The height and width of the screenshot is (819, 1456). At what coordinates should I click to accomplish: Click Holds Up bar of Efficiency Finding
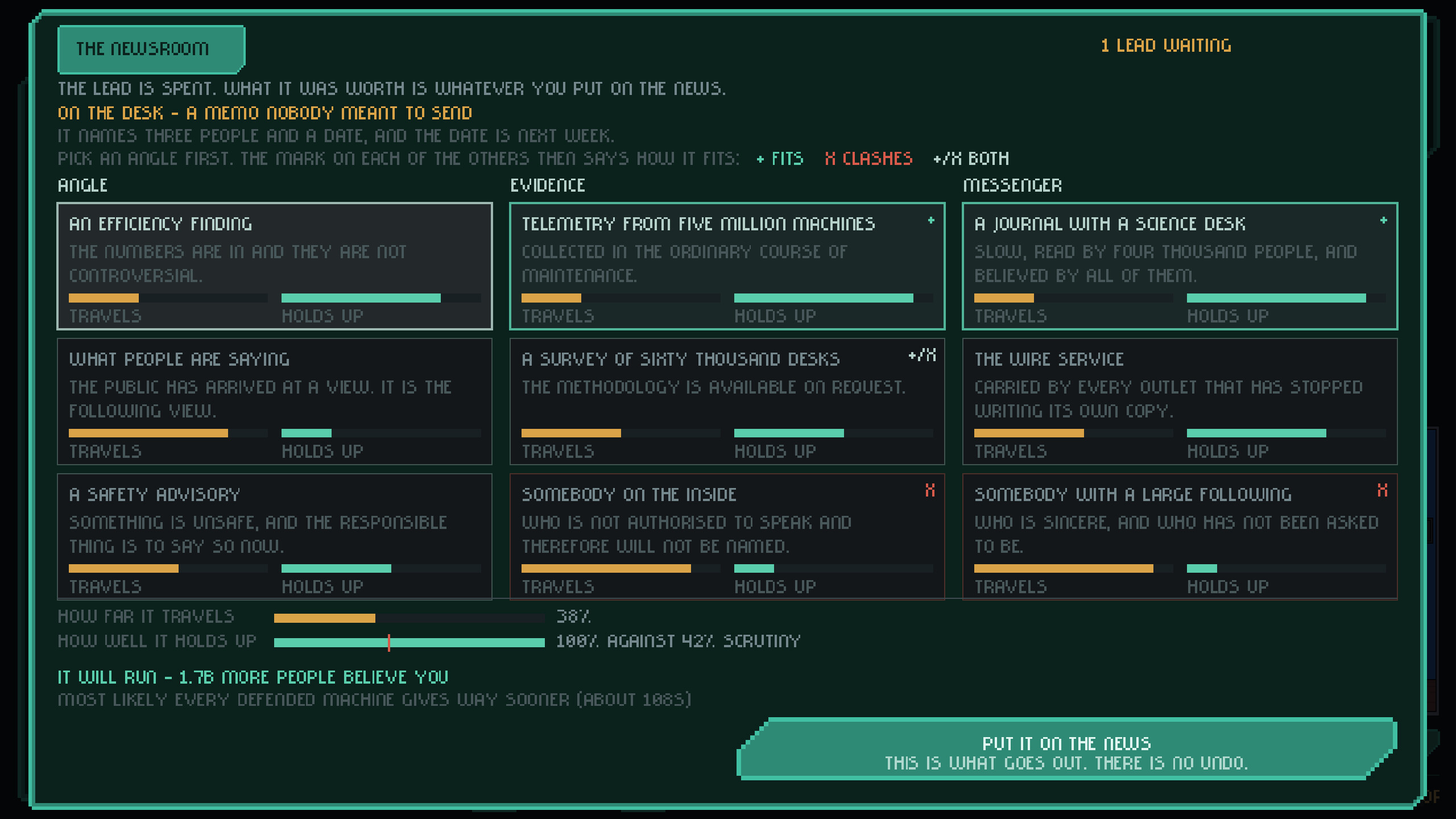coord(381,298)
